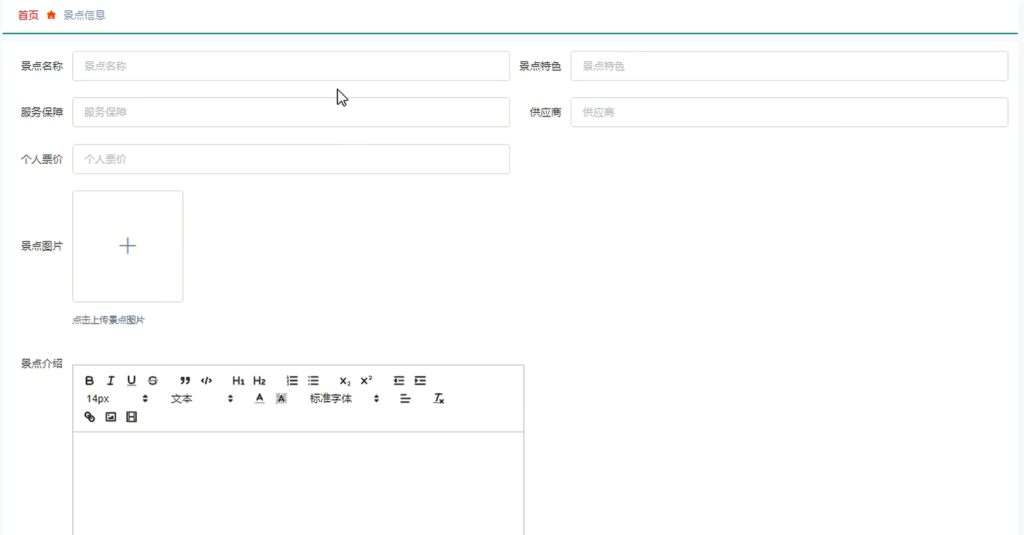Toggle bold formatting in the editor

click(x=89, y=381)
